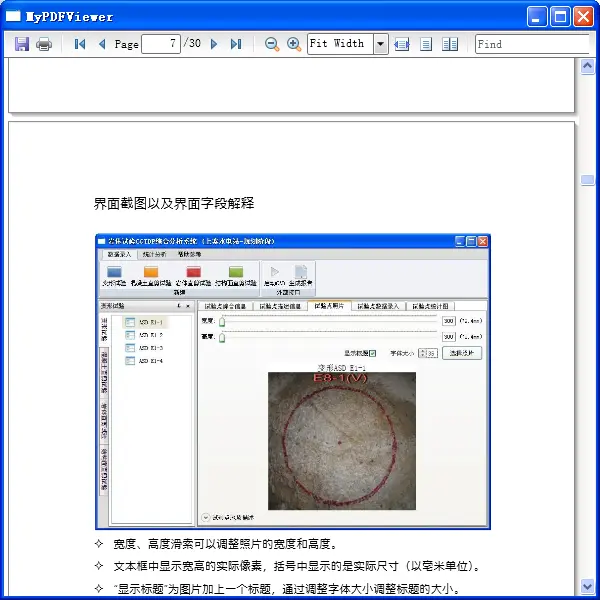Fit page to width icon button

(x=402, y=44)
